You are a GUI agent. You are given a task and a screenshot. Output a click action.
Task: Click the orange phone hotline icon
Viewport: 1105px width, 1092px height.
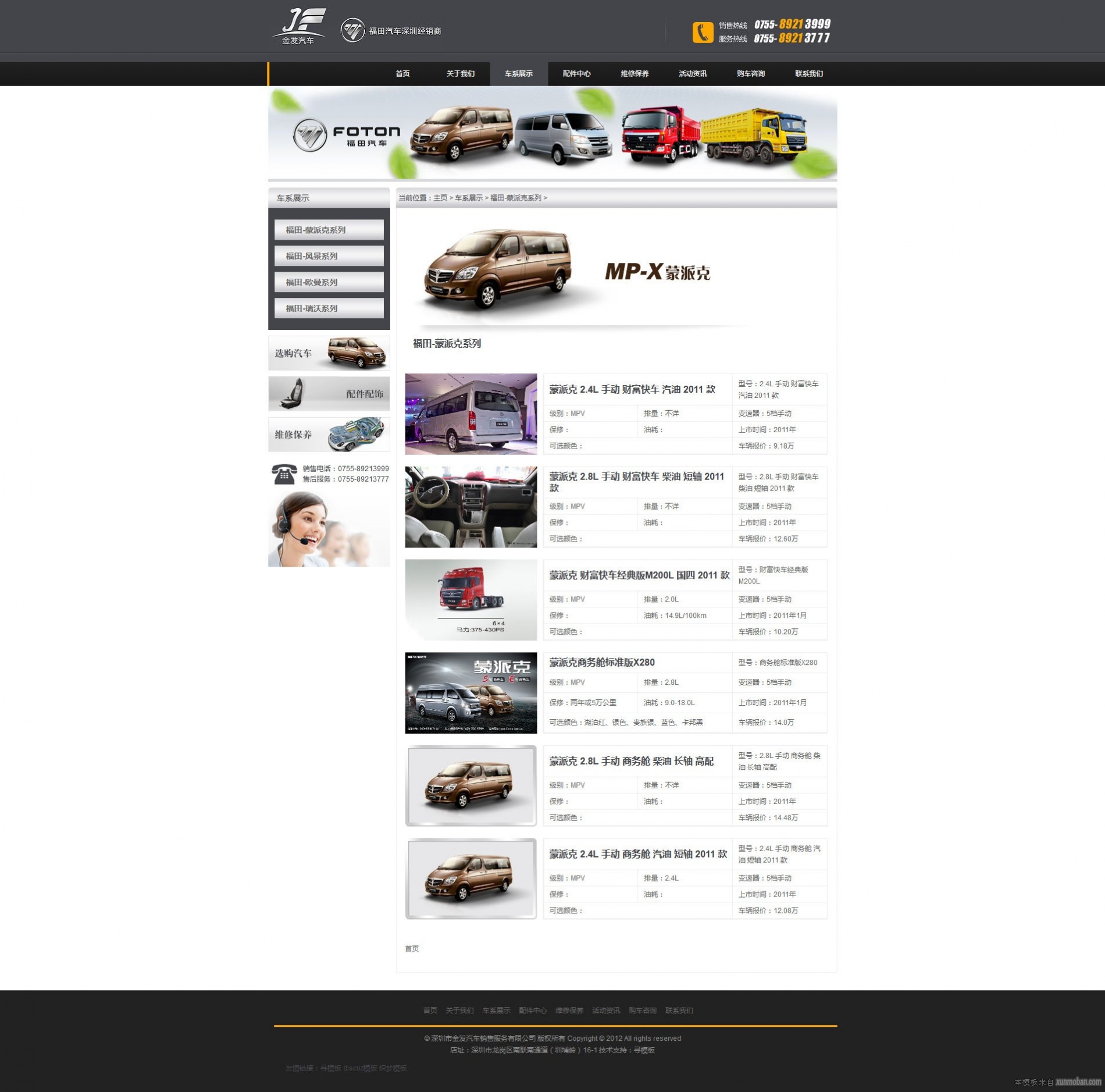(703, 32)
